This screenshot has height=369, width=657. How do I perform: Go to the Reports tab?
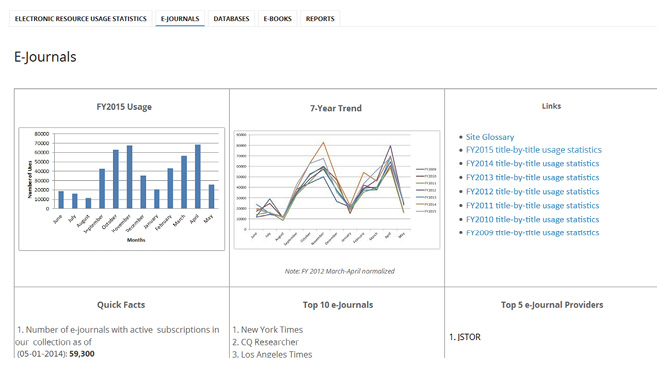(320, 18)
